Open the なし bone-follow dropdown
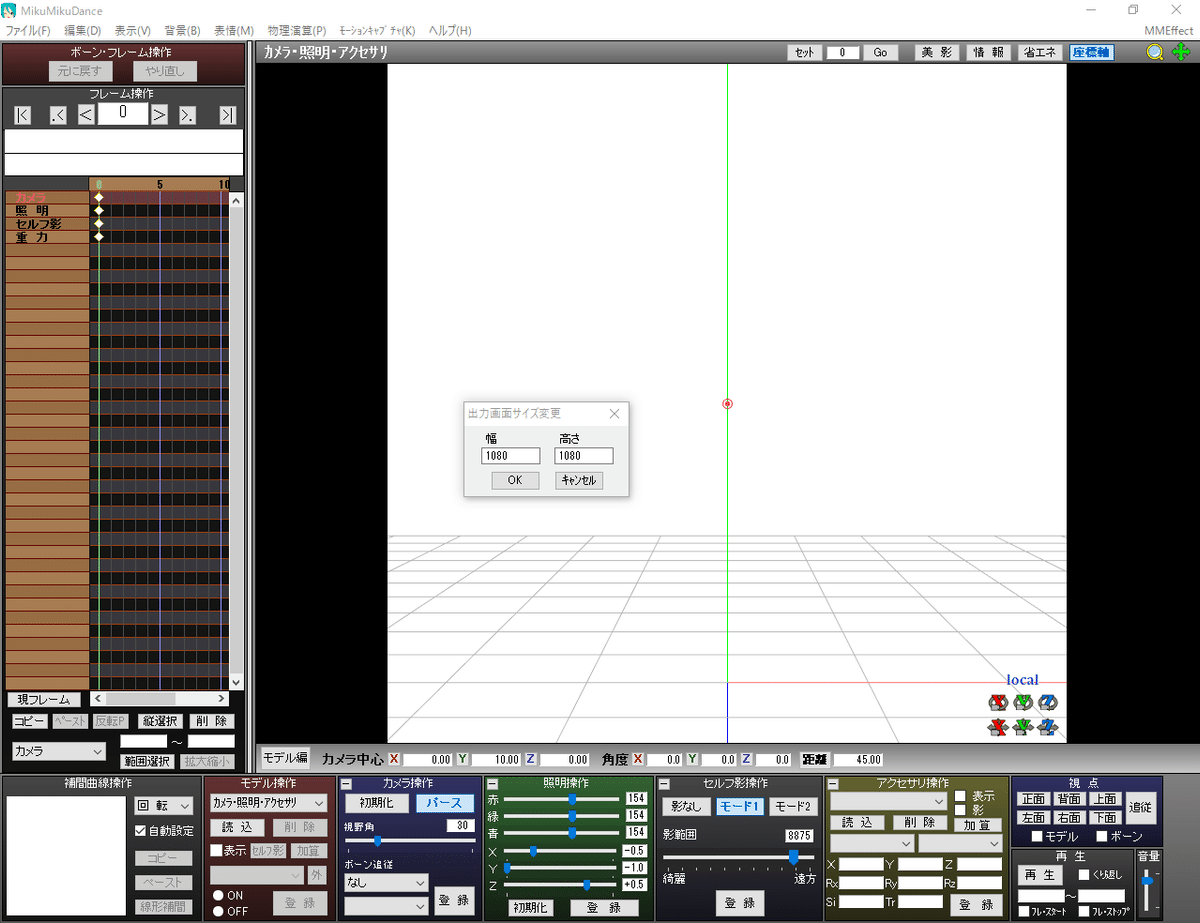The width and height of the screenshot is (1200, 923). [x=386, y=883]
